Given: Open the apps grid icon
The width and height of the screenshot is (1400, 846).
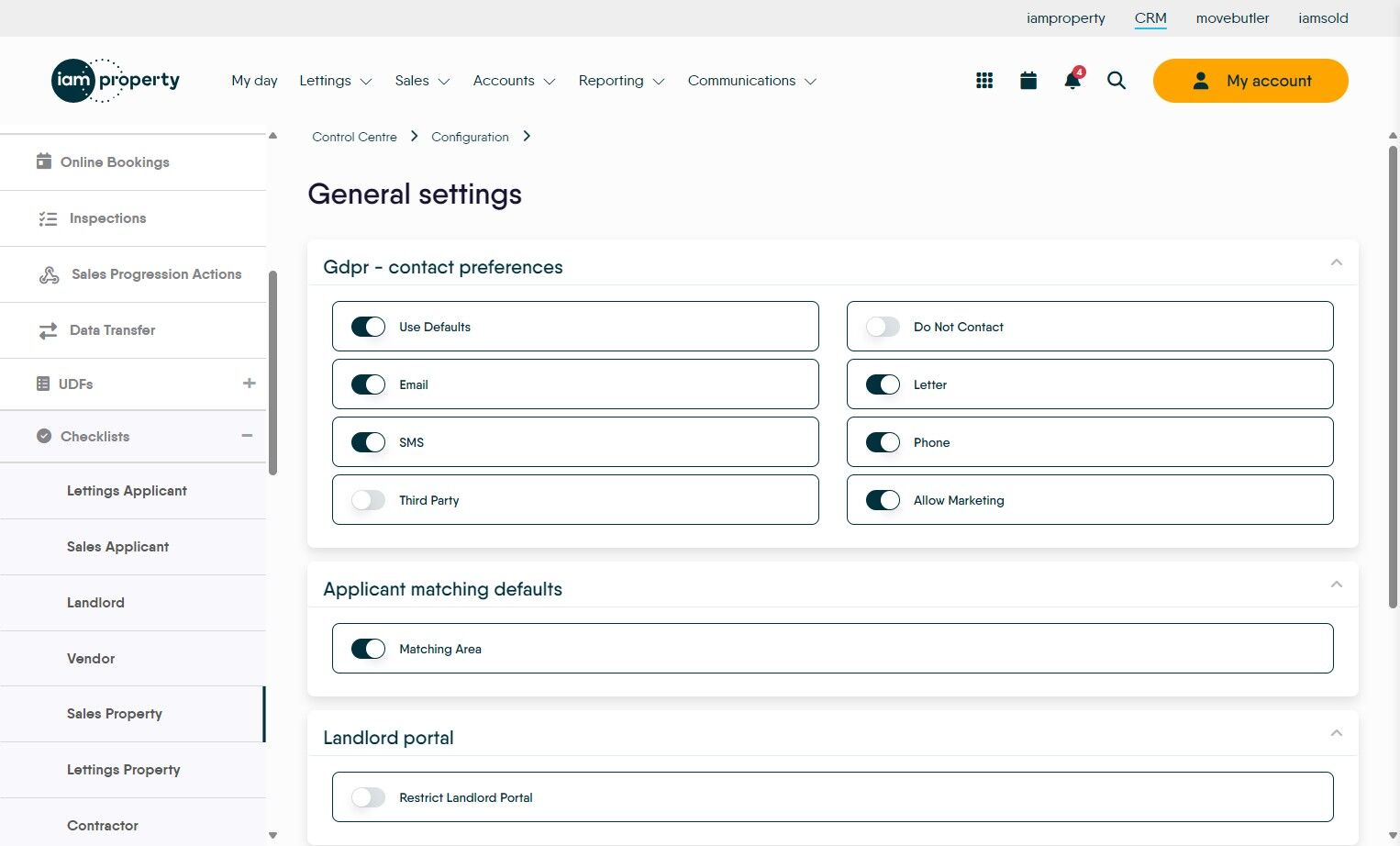Looking at the screenshot, I should pos(984,81).
